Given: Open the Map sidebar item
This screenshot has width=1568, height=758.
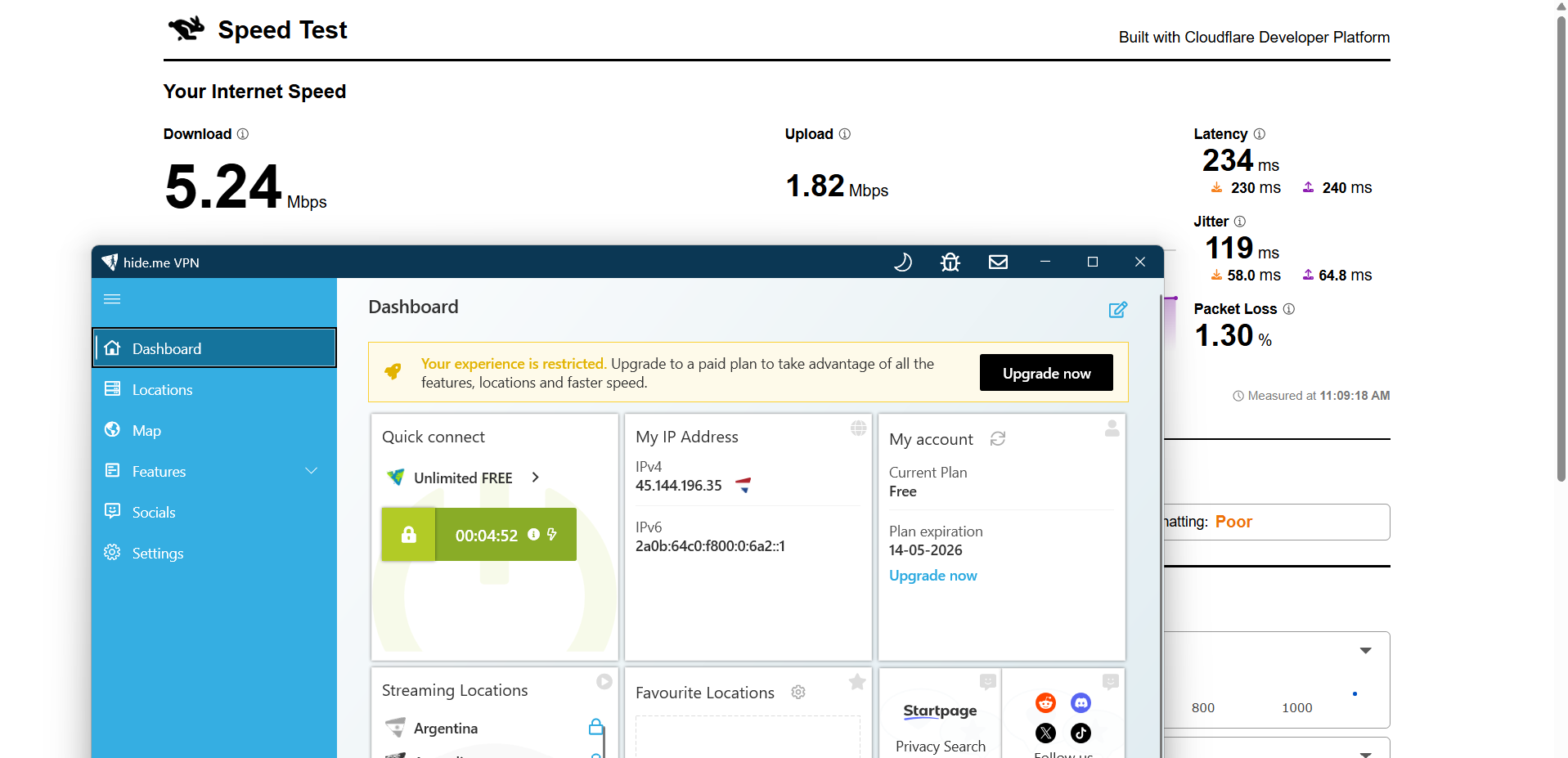Looking at the screenshot, I should pos(214,430).
